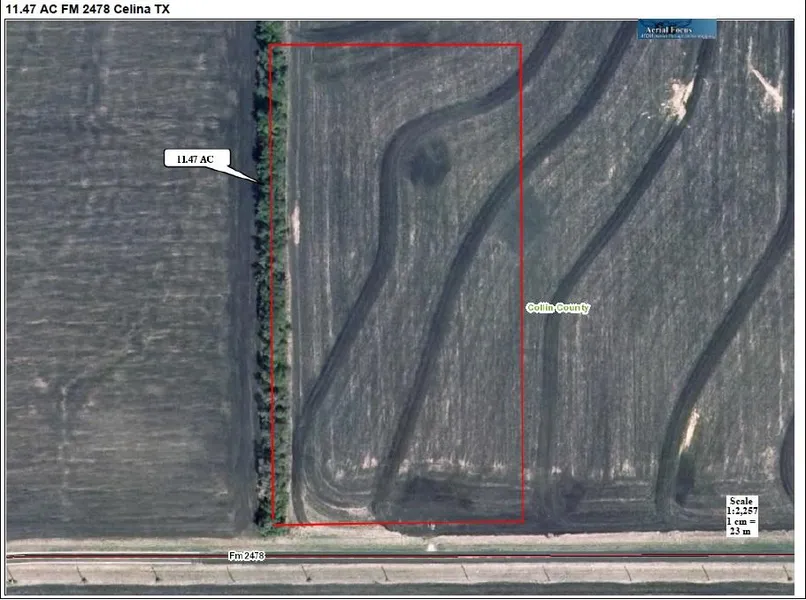Click the bottom-right corner of red parcel boundary
Screen dimensions: 806x600
[x=523, y=522]
